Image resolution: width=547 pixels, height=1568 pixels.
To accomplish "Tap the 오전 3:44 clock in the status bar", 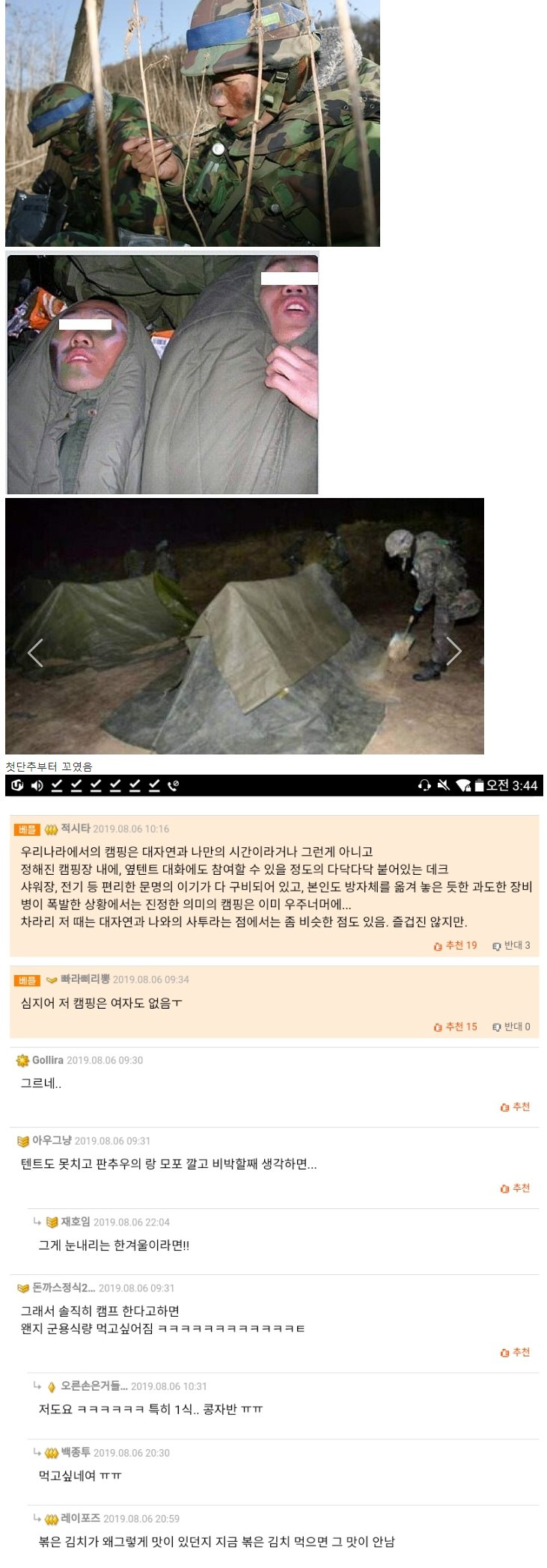I will (x=512, y=785).
